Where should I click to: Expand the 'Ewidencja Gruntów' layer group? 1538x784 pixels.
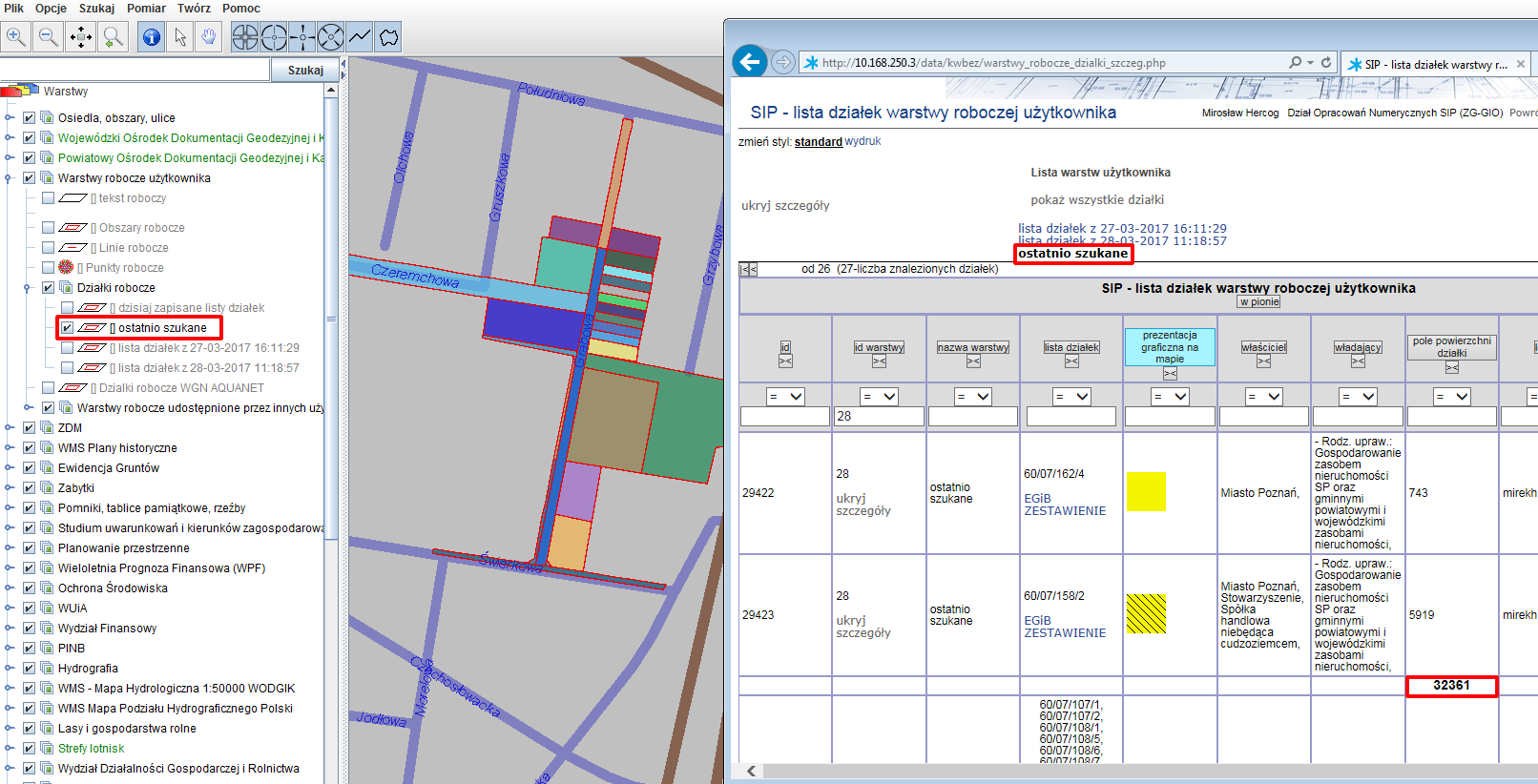point(10,468)
